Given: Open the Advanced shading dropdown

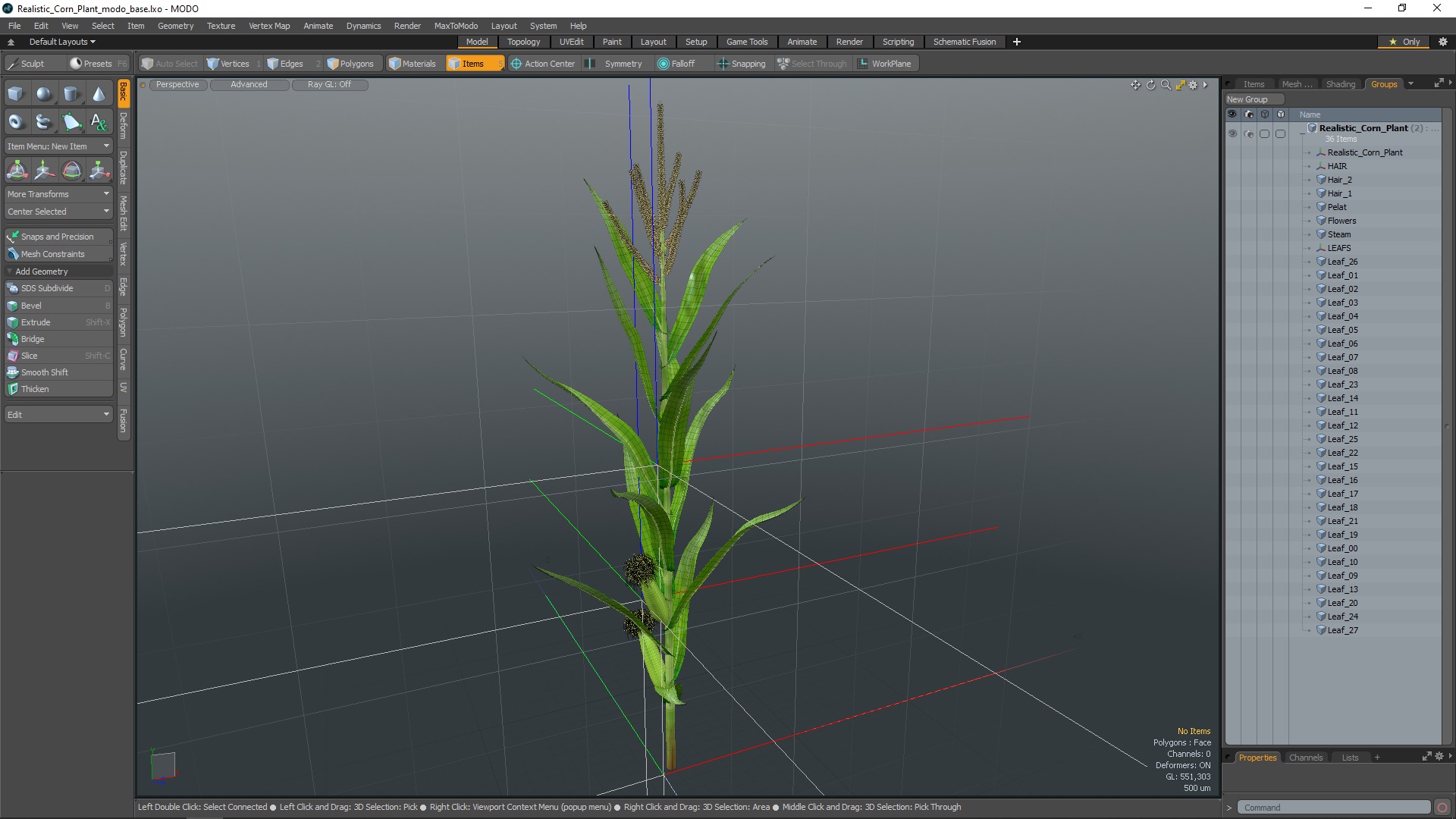Looking at the screenshot, I should pos(249,85).
